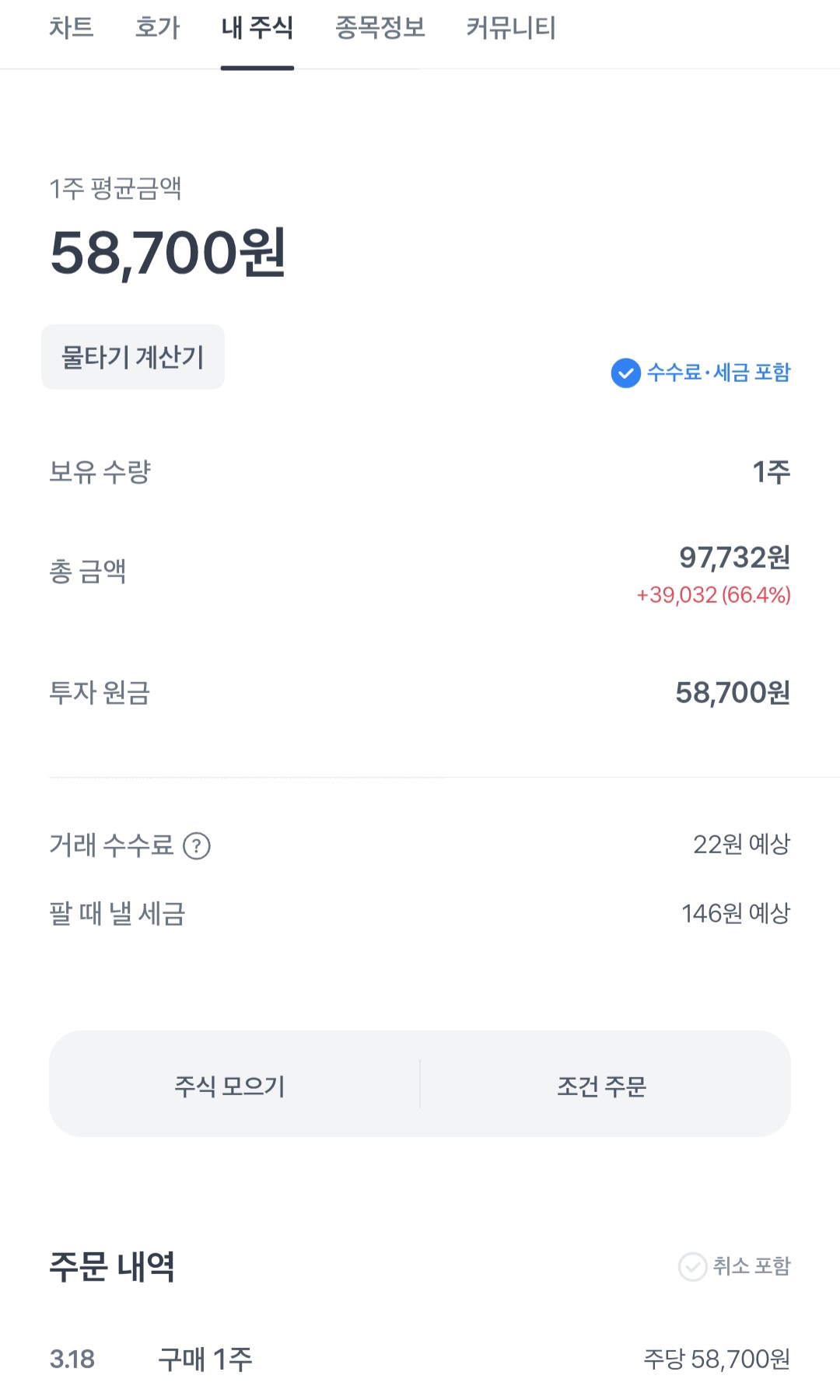This screenshot has height=1400, width=840.
Task: Tap the 22원 예상 fee value
Action: (x=741, y=845)
